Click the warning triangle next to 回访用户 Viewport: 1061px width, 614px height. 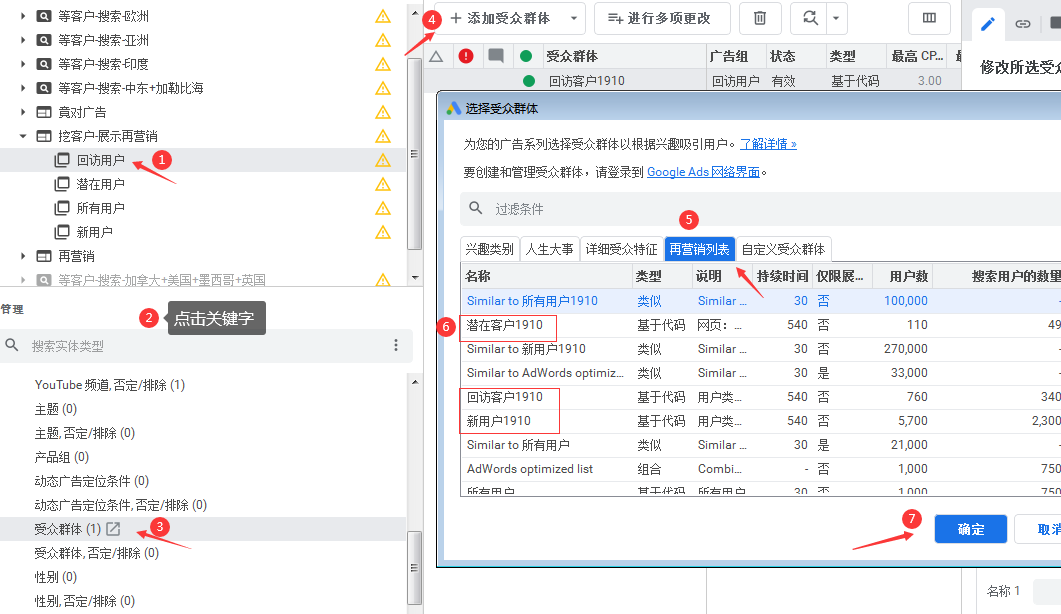tap(383, 159)
